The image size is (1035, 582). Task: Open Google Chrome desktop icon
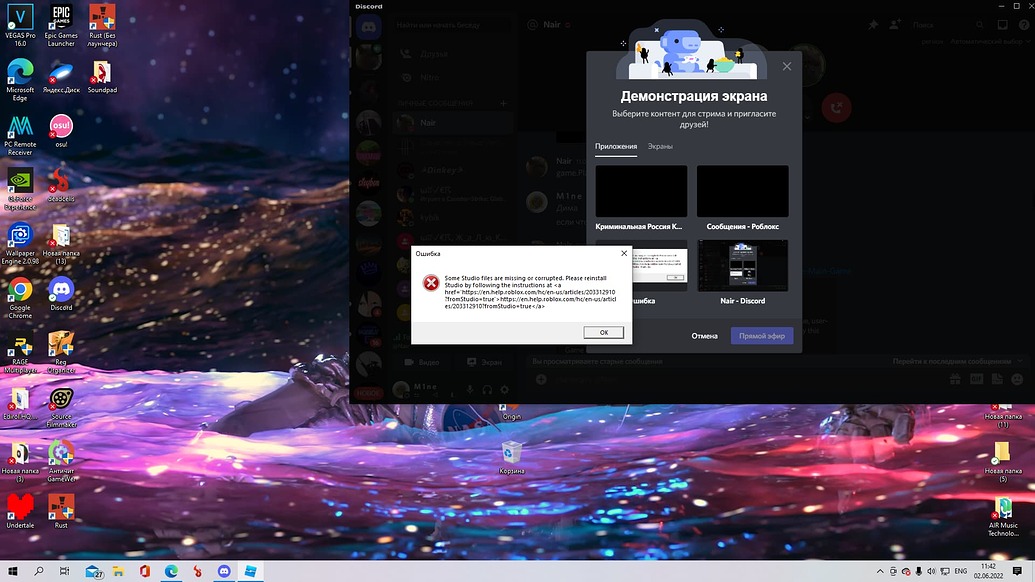(20, 298)
